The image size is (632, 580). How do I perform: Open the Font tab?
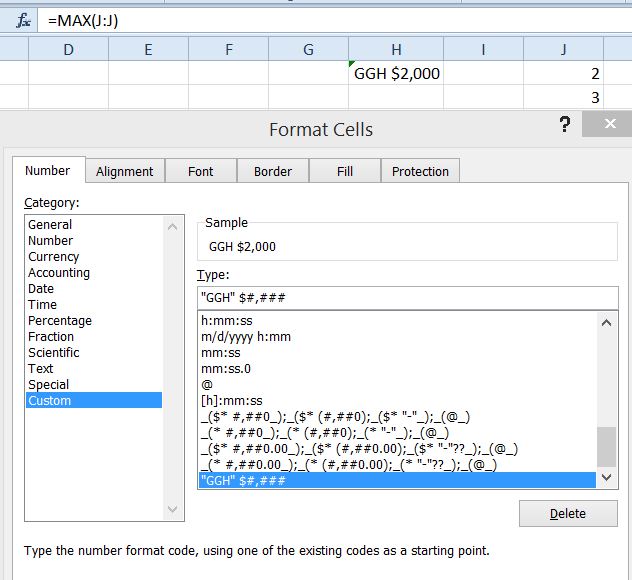pyautogui.click(x=201, y=171)
